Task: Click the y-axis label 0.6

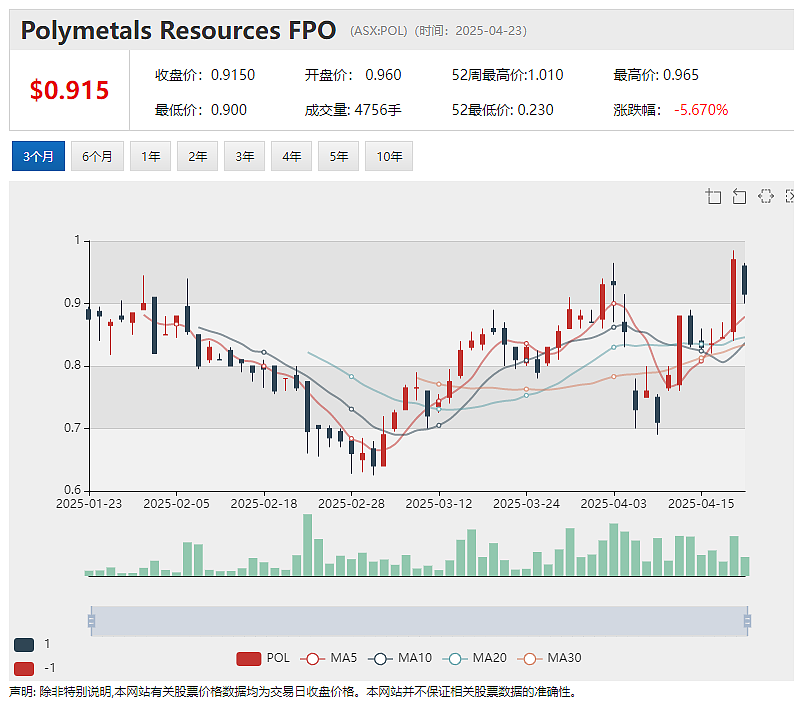Action: coord(72,490)
